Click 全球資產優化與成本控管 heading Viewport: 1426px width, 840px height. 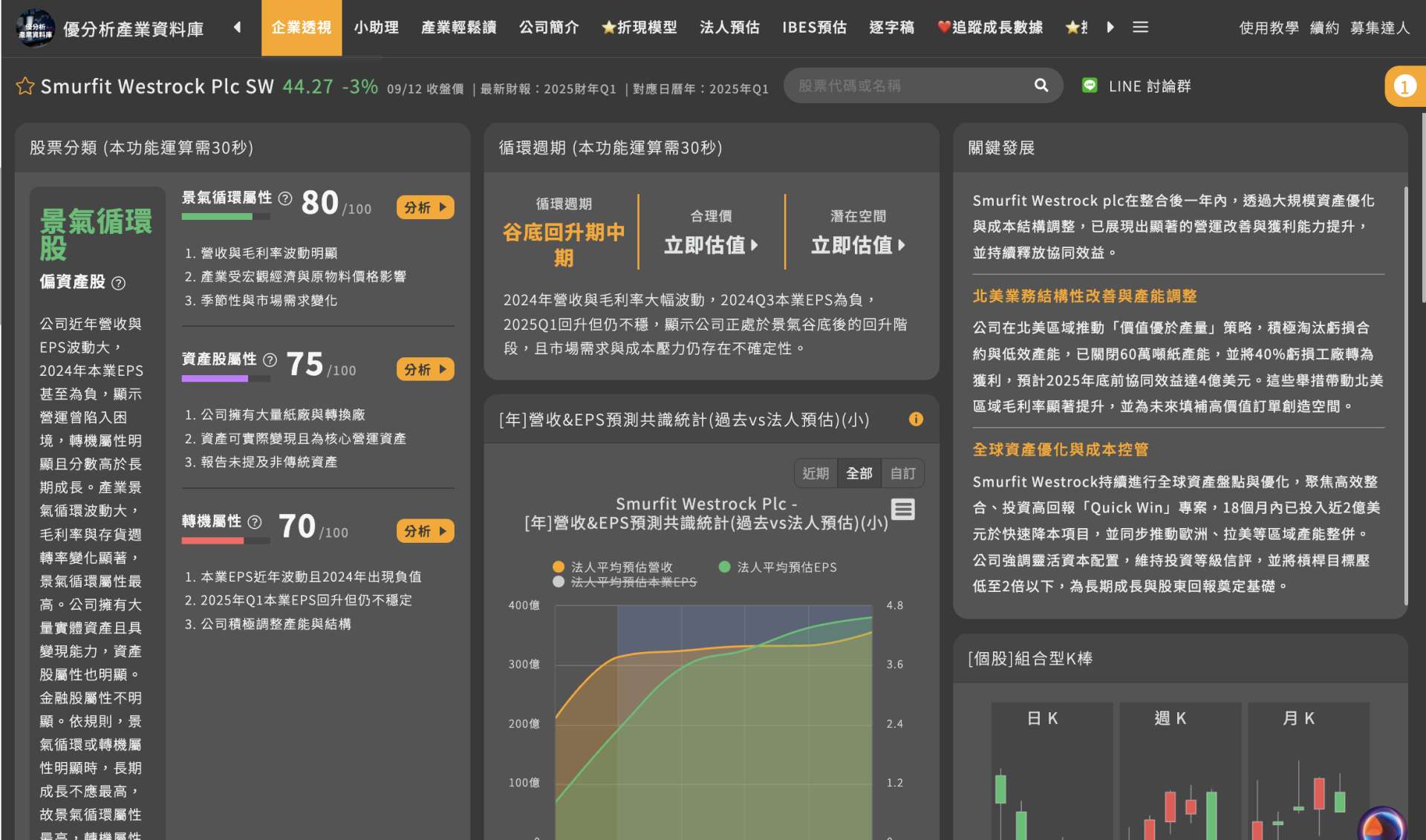point(1061,449)
